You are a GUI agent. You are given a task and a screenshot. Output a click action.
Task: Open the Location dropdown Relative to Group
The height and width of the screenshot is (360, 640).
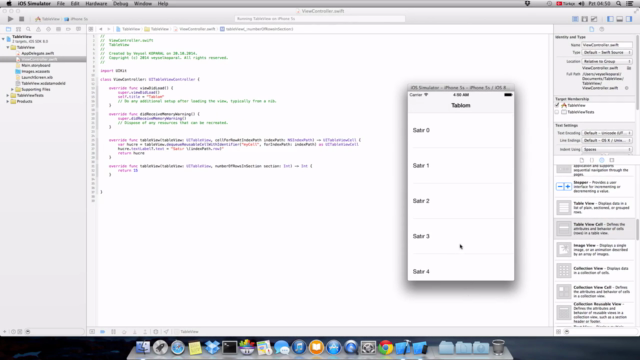(607, 61)
